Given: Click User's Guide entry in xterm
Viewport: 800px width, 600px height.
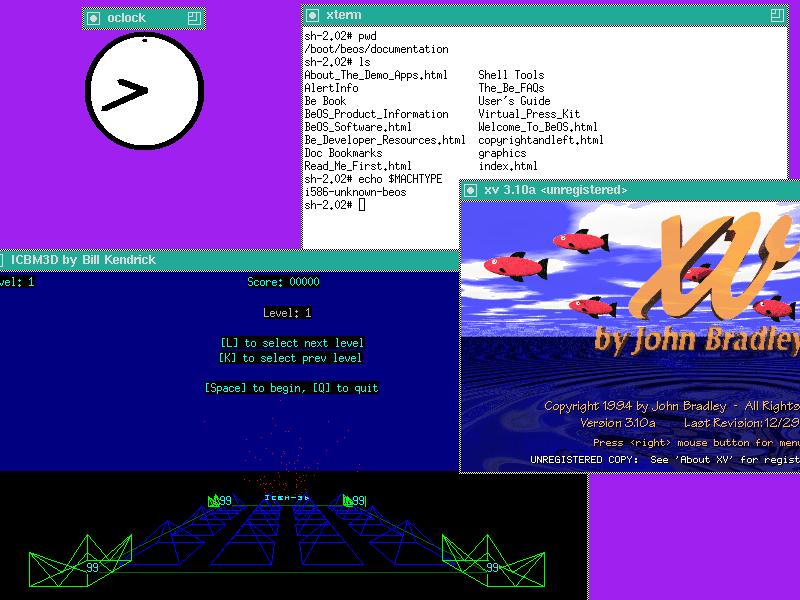Looking at the screenshot, I should pos(514,101).
